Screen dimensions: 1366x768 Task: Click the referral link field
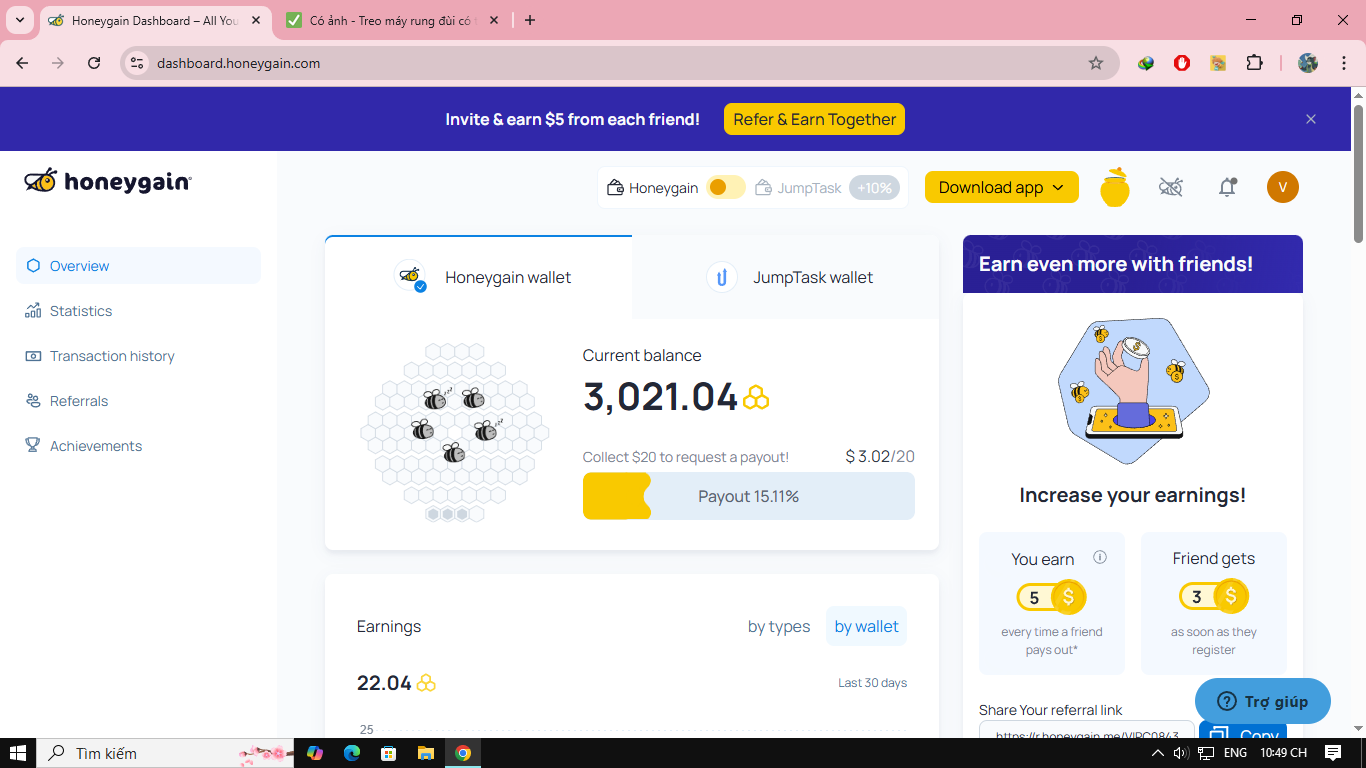pyautogui.click(x=1087, y=731)
